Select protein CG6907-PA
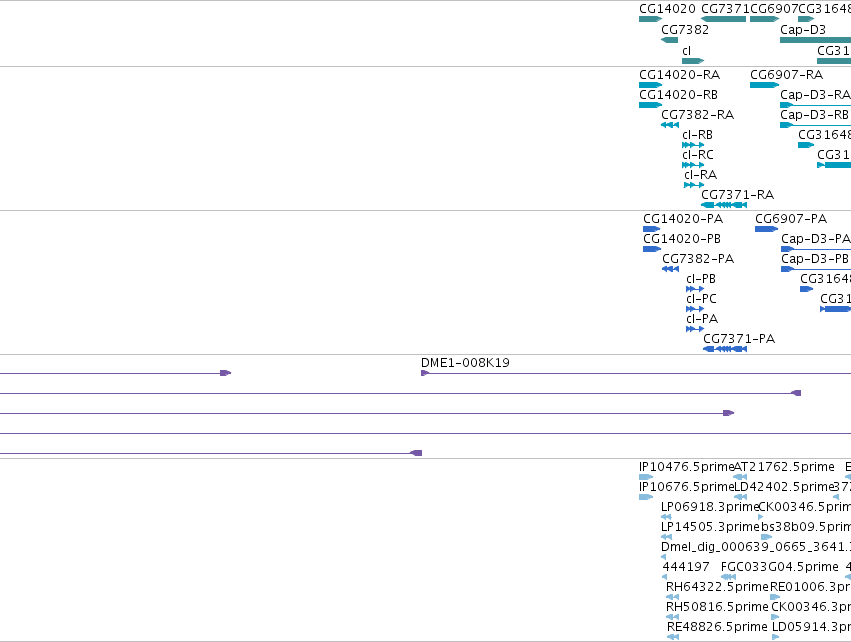 pyautogui.click(x=791, y=219)
